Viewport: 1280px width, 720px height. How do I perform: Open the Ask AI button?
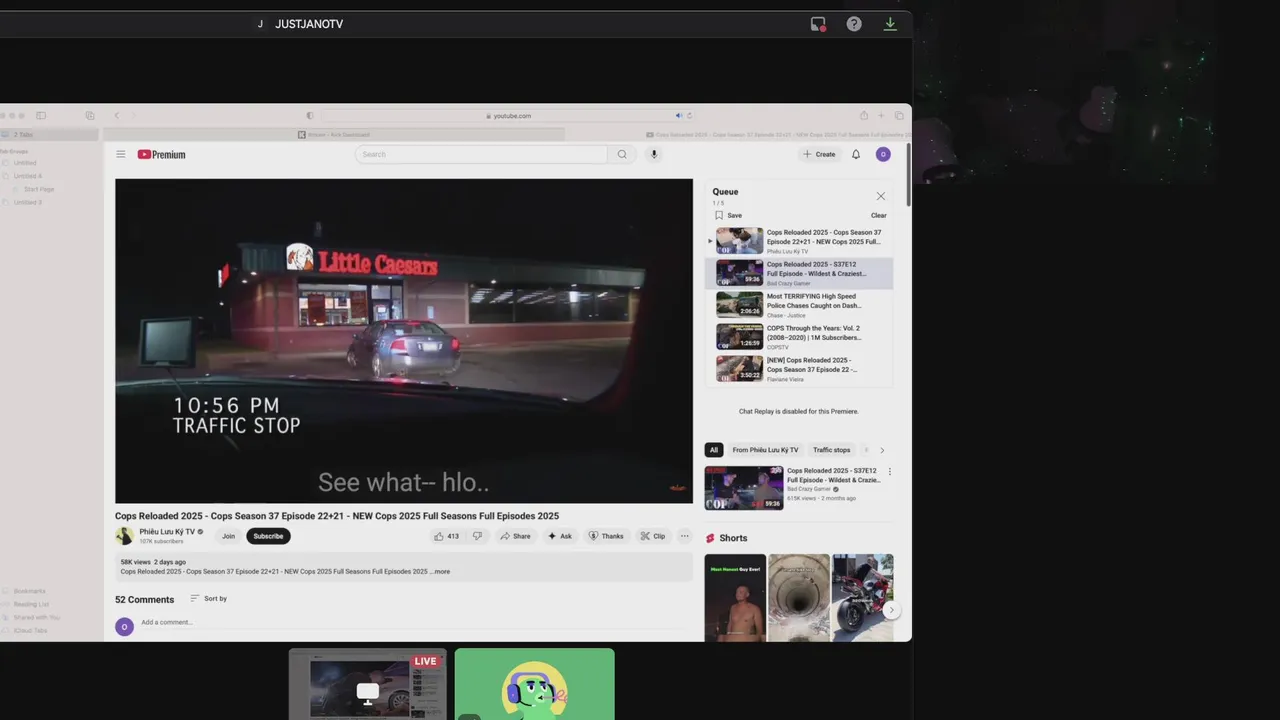(x=559, y=536)
